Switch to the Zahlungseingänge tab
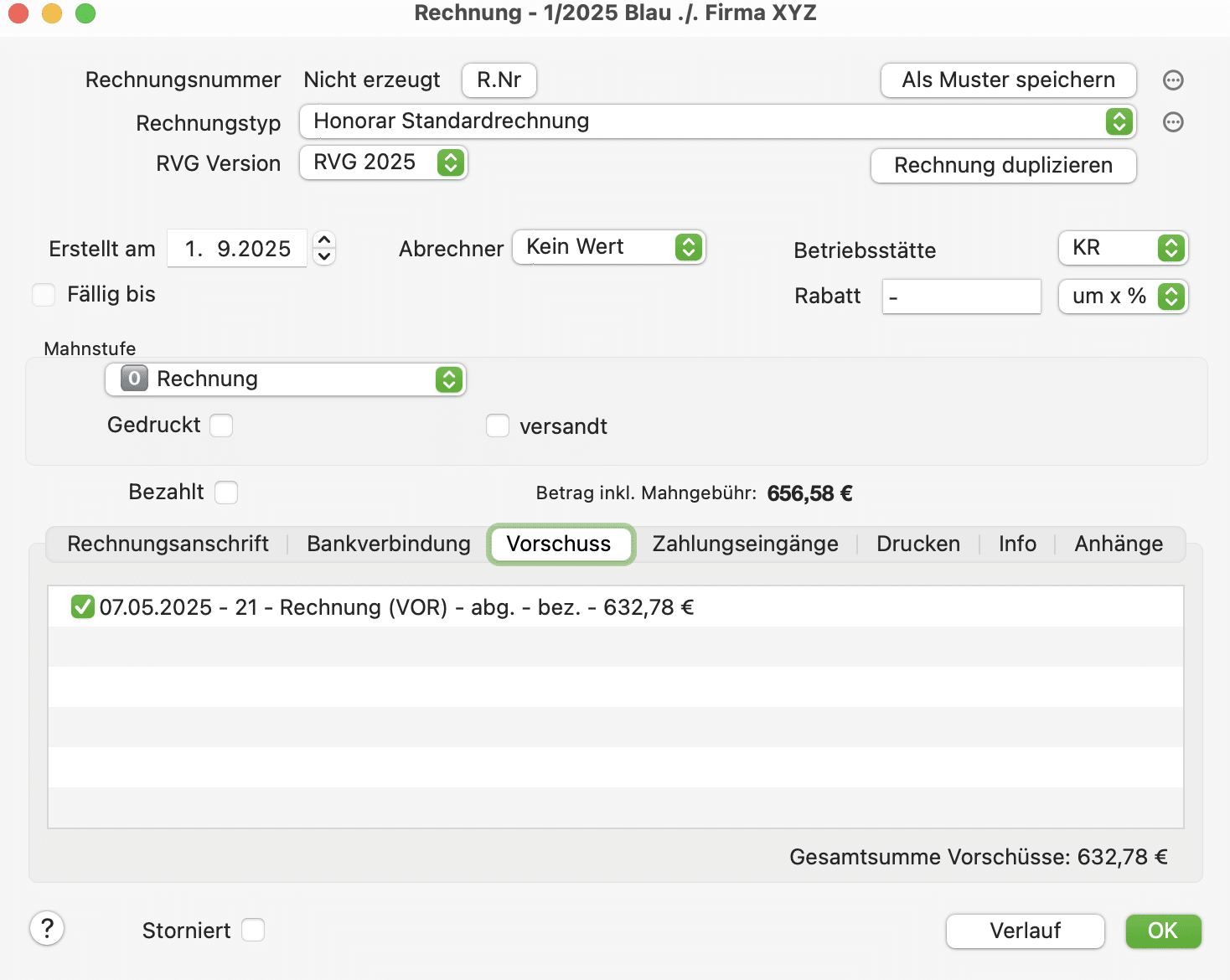Screen dimensions: 1230x980 click(x=745, y=544)
